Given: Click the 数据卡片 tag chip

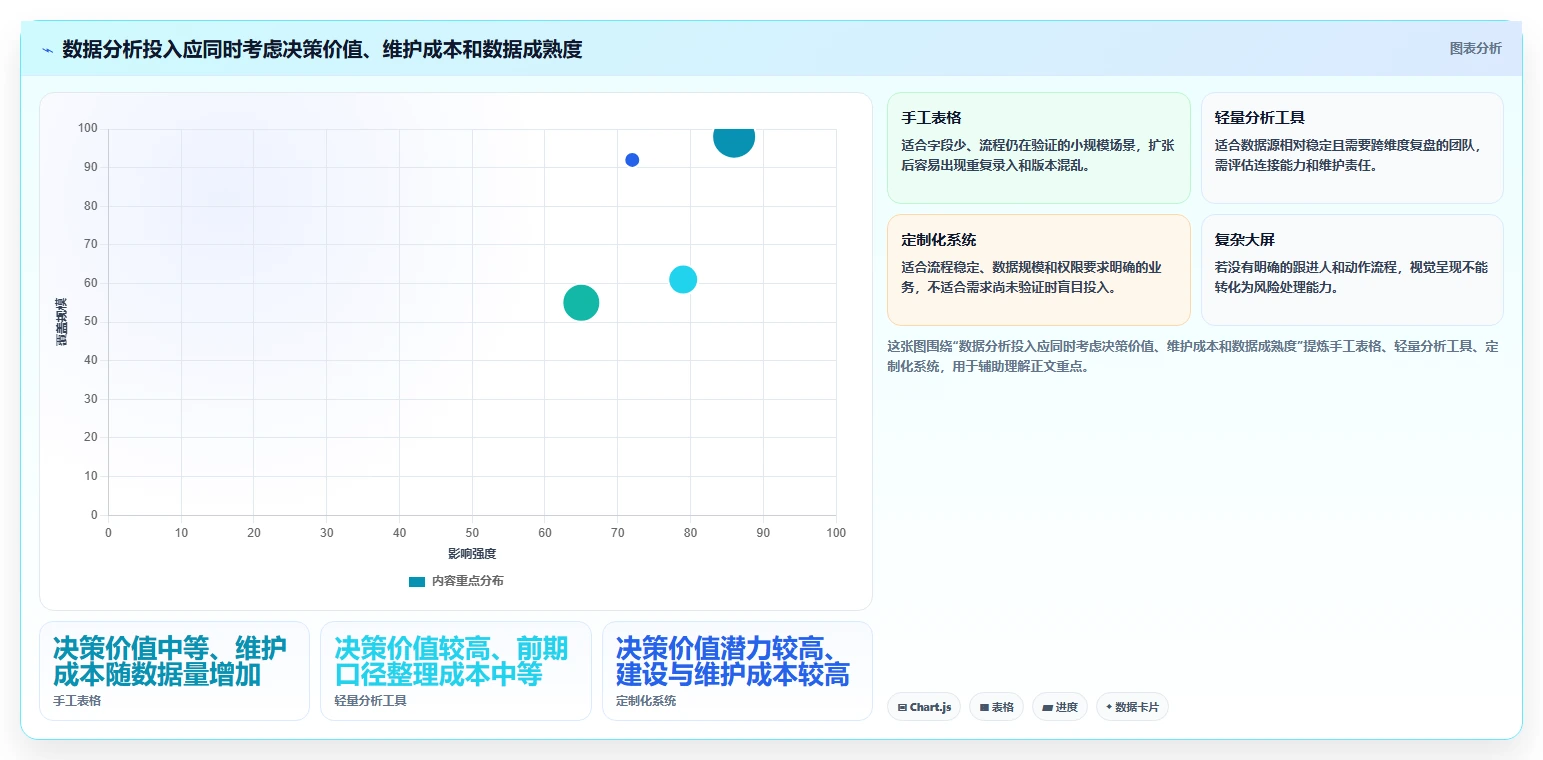Looking at the screenshot, I should coord(1132,707).
